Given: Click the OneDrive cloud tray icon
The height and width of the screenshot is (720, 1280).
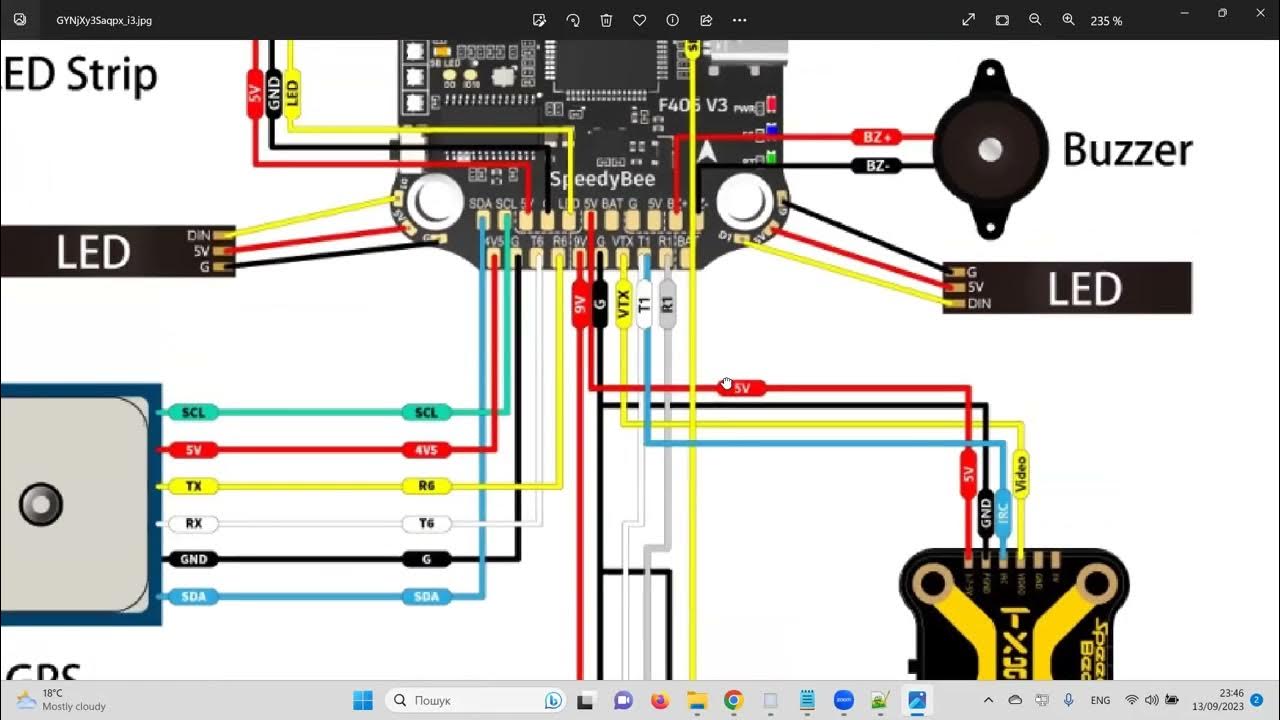Looking at the screenshot, I should (x=1015, y=700).
